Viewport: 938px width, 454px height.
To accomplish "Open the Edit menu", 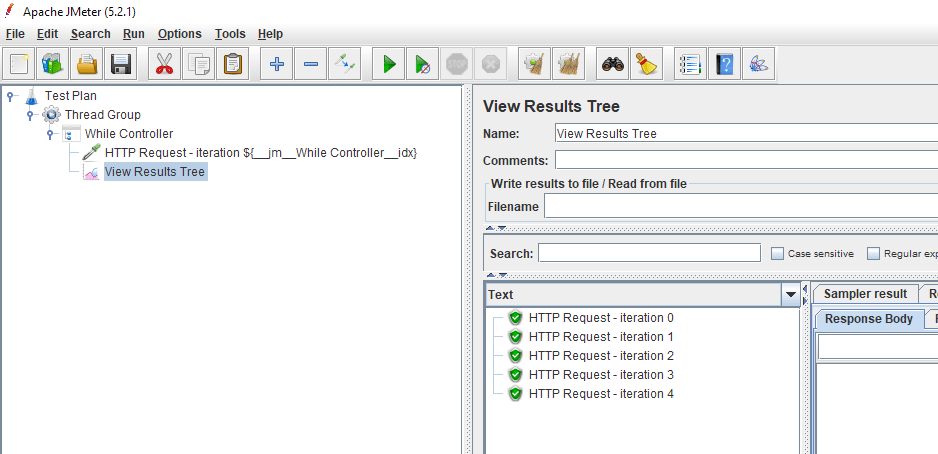I will click(47, 34).
